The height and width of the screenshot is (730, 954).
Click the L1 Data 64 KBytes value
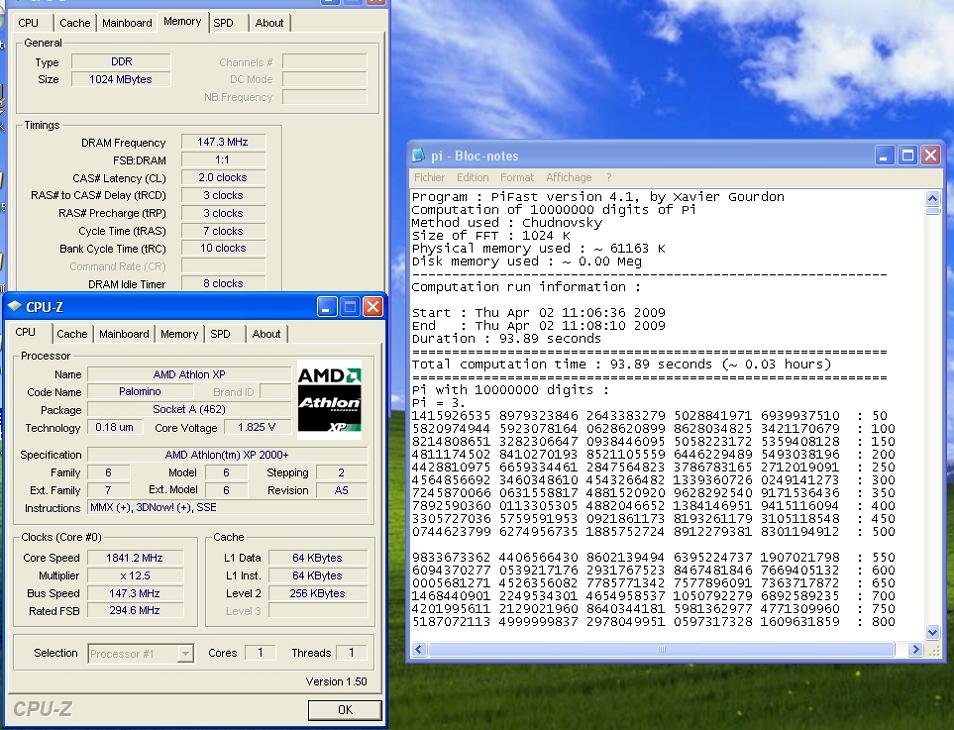coord(318,558)
